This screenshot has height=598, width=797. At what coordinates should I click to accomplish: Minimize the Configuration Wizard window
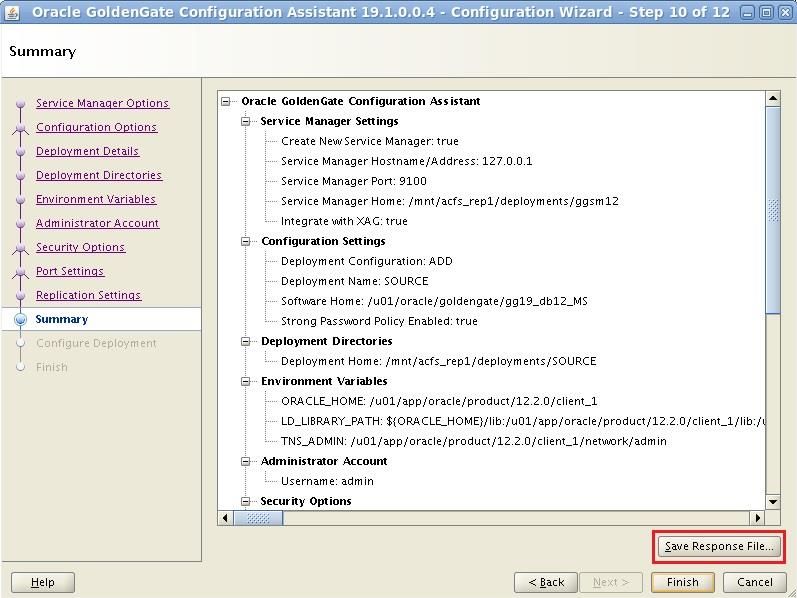(747, 13)
